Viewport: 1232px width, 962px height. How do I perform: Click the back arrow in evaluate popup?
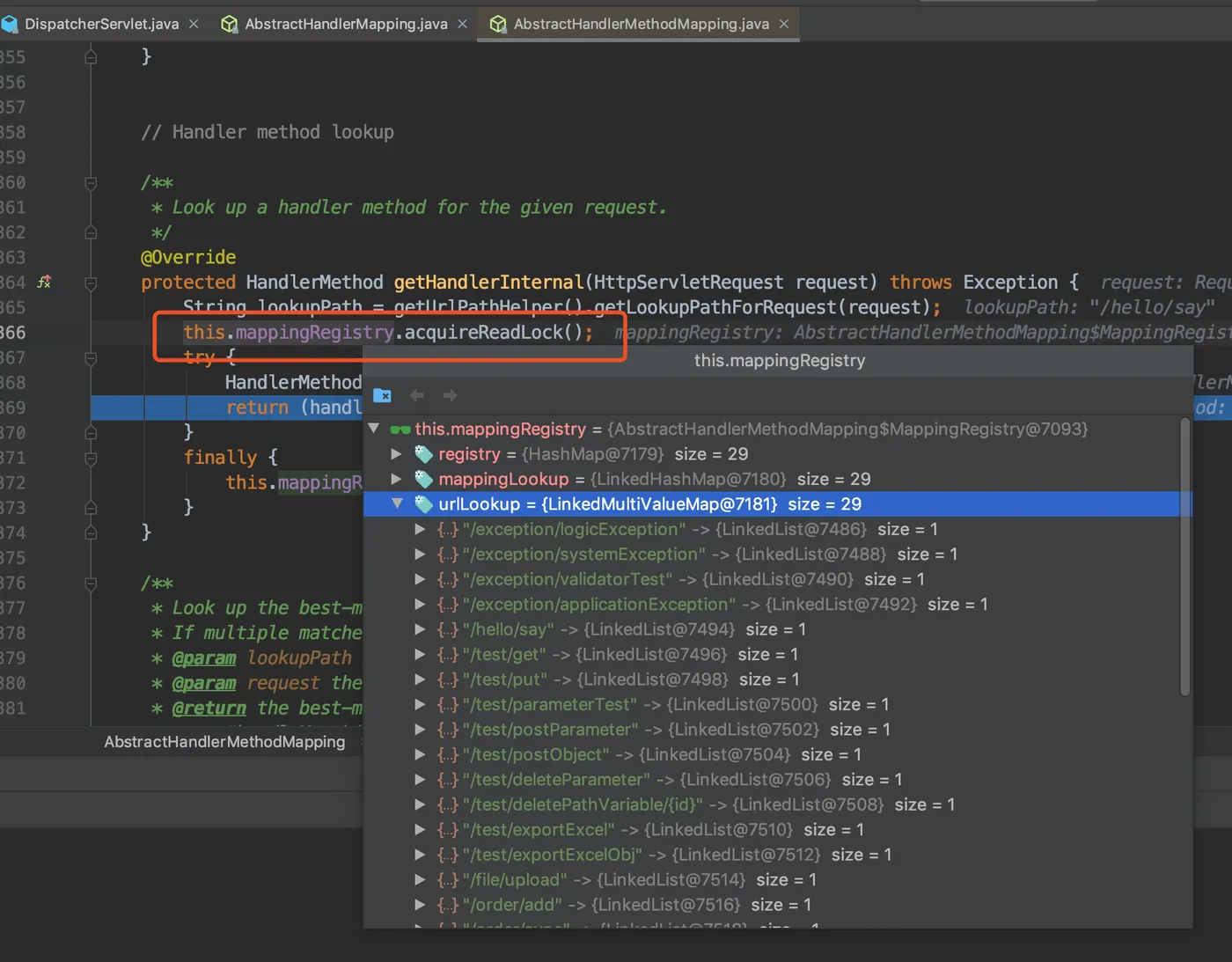coord(417,395)
